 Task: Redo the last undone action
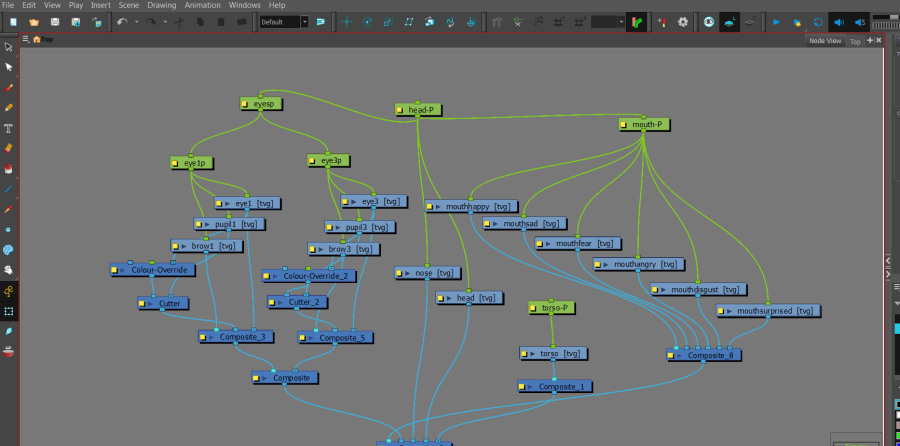pos(150,22)
